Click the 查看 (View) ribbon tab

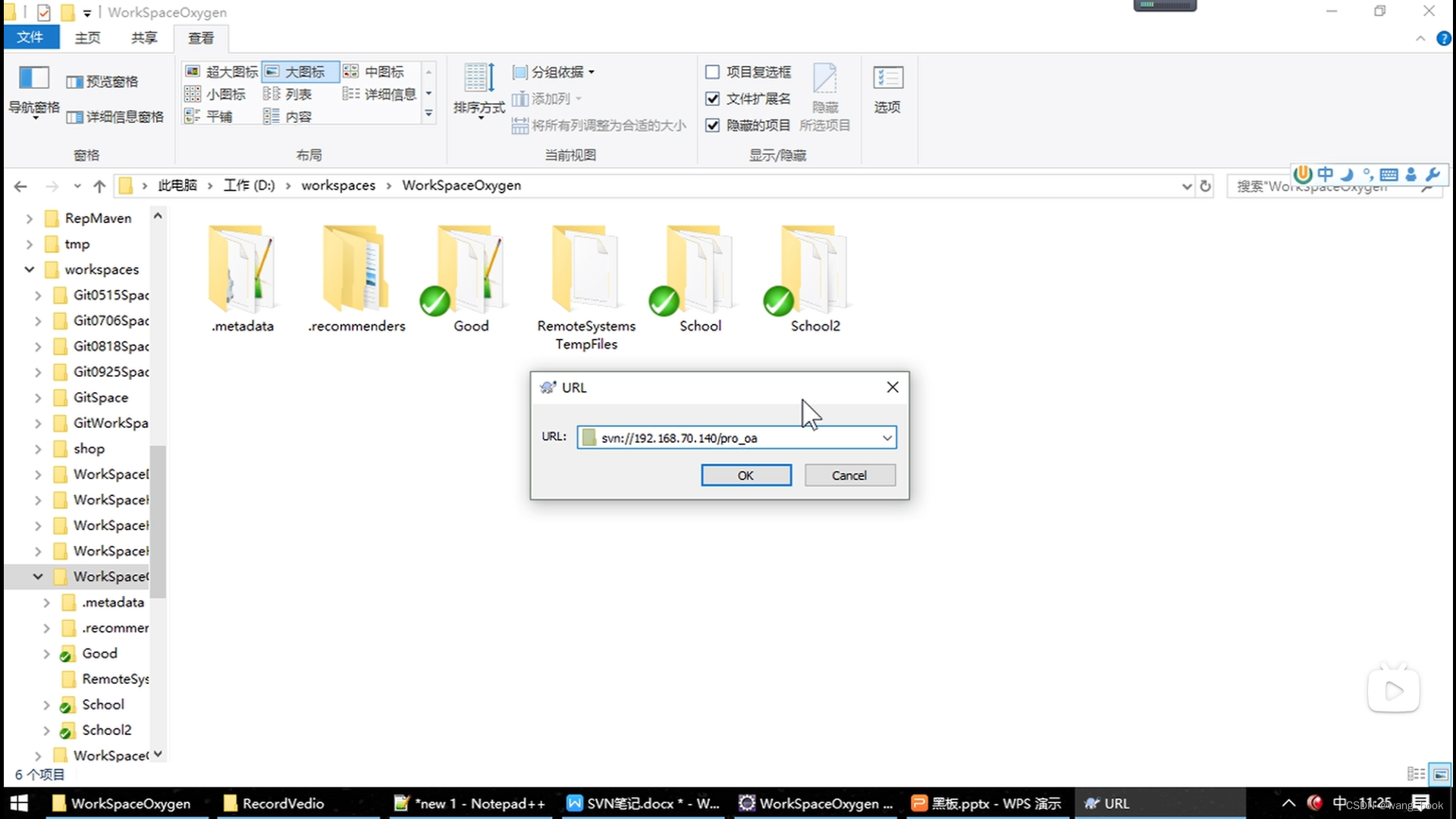pyautogui.click(x=200, y=37)
